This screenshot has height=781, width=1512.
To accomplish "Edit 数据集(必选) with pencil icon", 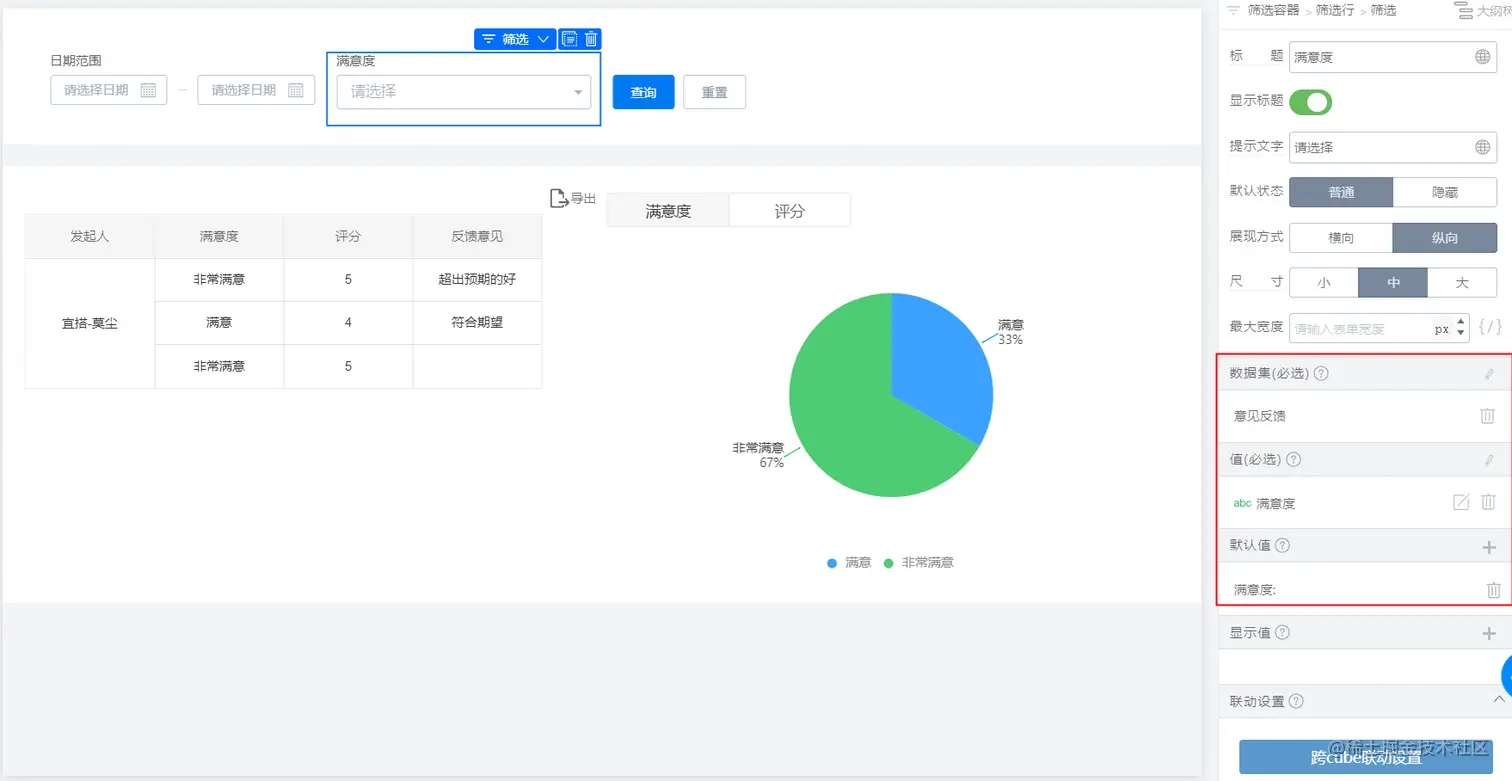I will pyautogui.click(x=1489, y=374).
